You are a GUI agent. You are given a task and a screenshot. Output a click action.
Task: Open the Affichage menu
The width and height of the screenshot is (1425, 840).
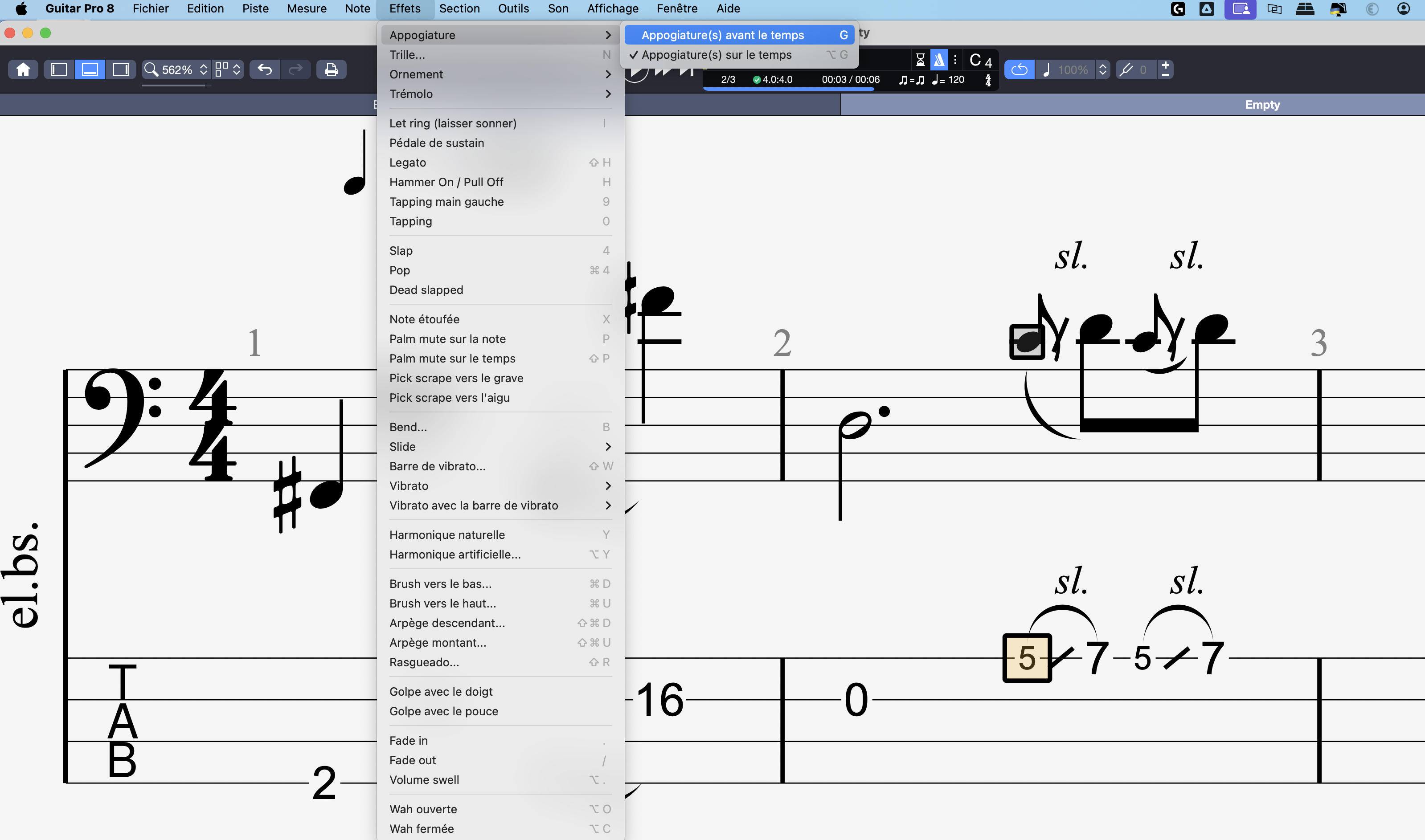point(613,8)
